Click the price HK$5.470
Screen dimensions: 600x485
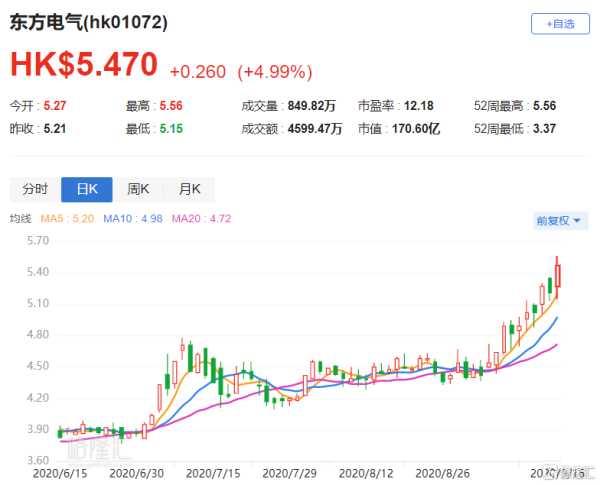click(x=84, y=64)
